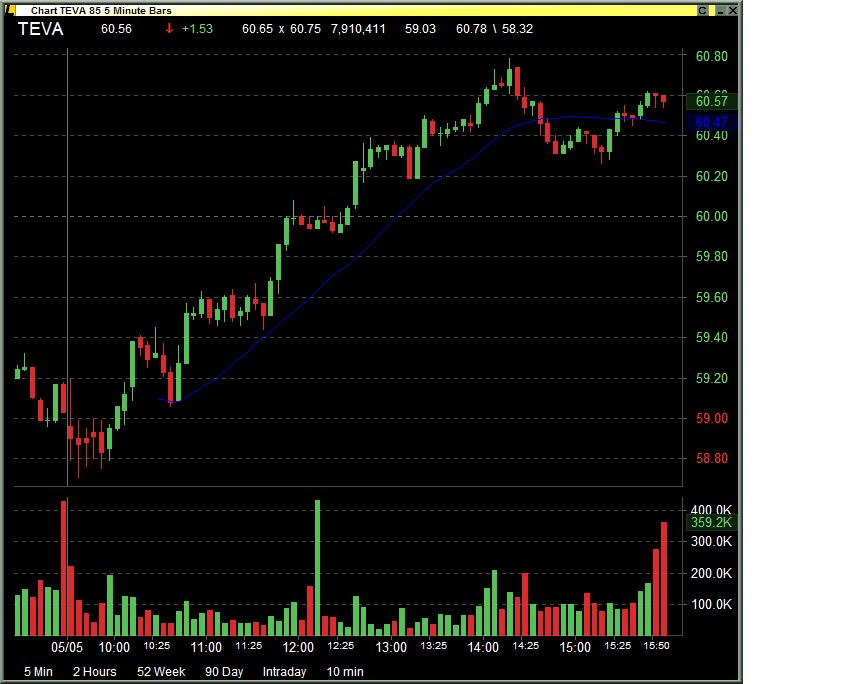
Task: Click the 59.40 price axis label
Action: coord(712,338)
